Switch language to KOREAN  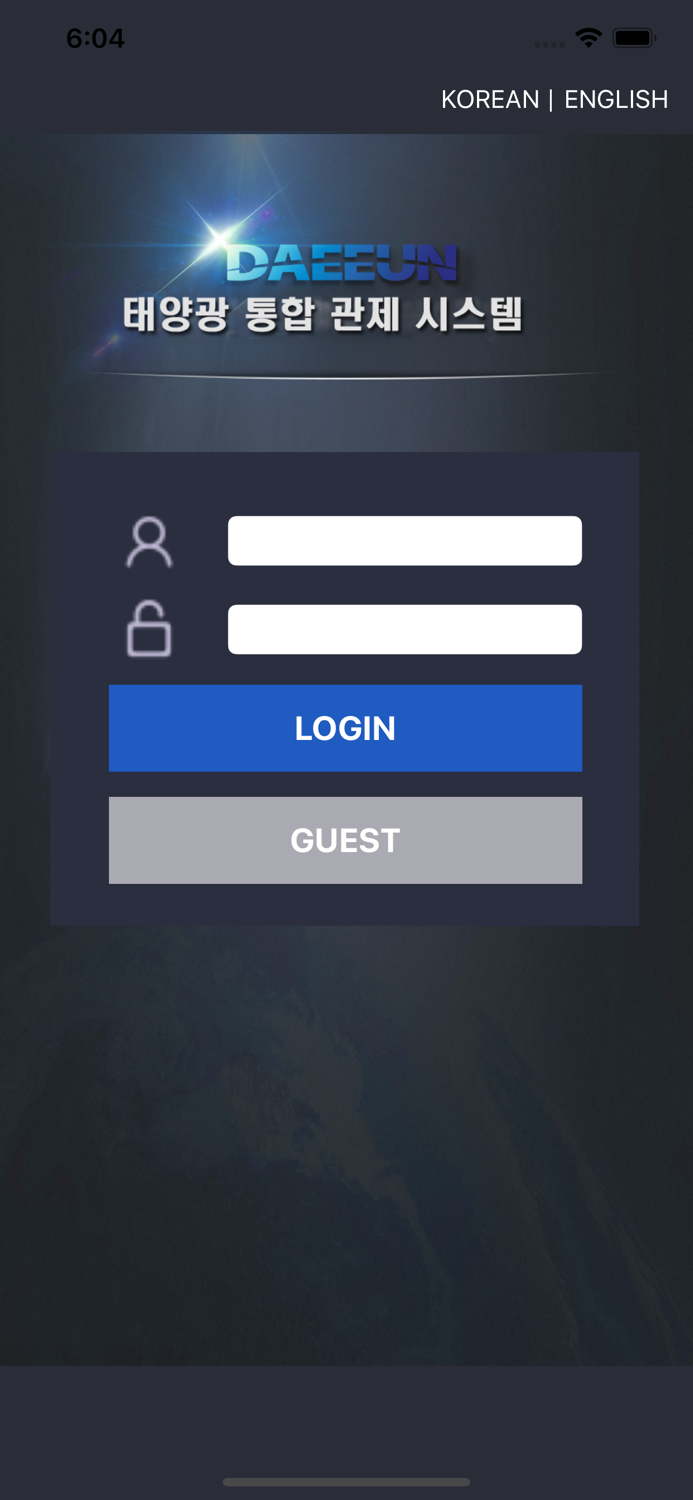click(490, 99)
